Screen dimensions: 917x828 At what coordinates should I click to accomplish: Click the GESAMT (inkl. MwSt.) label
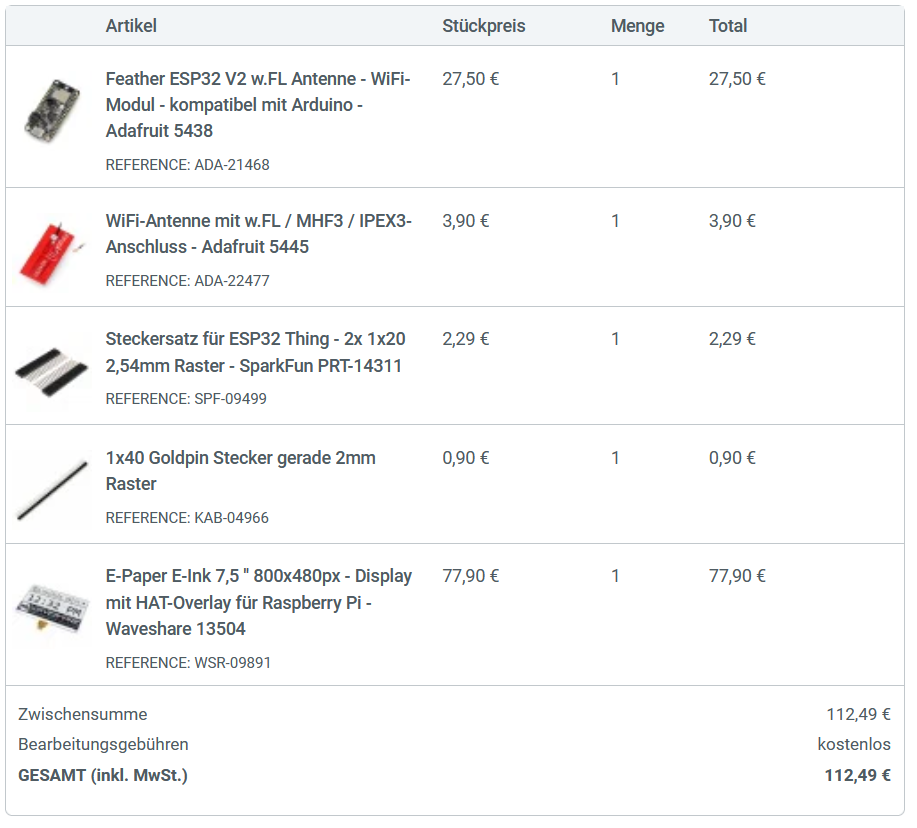[x=103, y=775]
